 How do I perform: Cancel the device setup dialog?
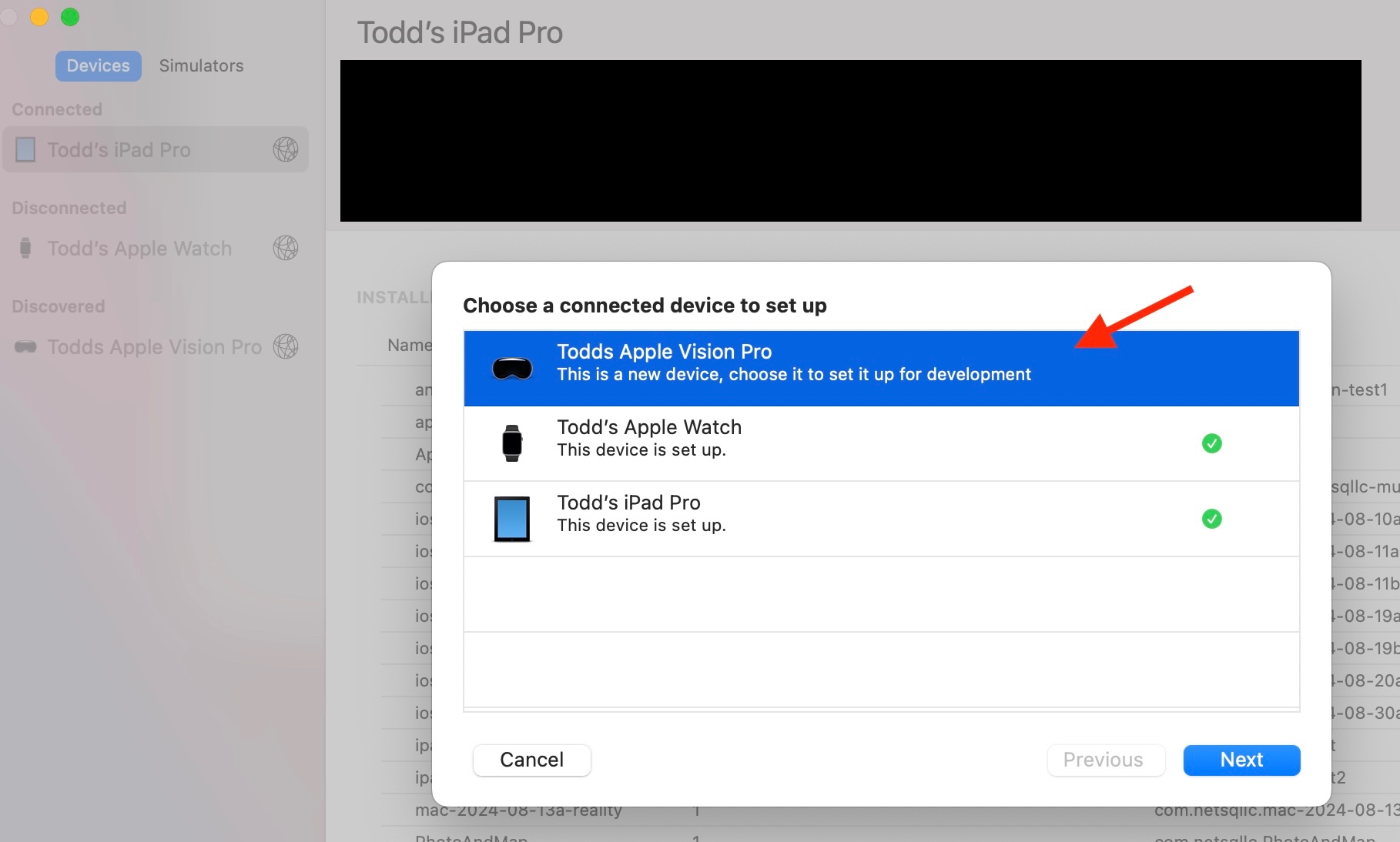pyautogui.click(x=531, y=760)
